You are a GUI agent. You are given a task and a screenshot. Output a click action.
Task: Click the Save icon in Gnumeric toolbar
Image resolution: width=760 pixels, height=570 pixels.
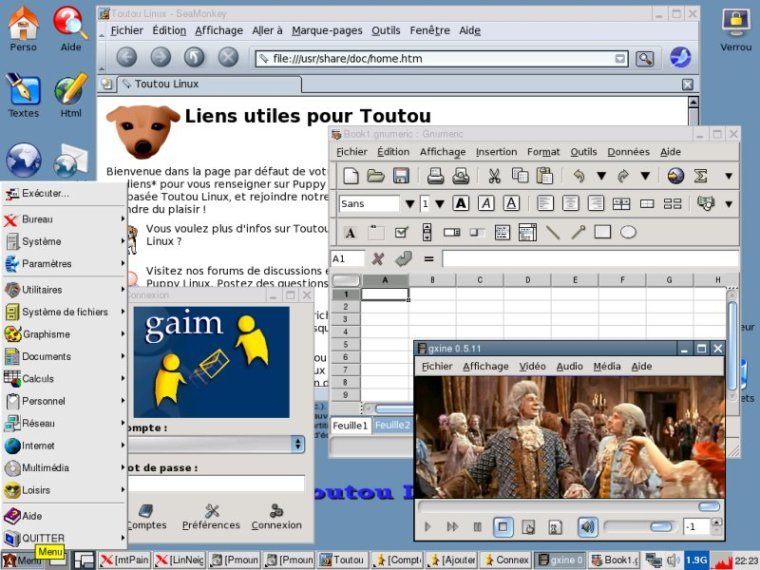point(400,176)
